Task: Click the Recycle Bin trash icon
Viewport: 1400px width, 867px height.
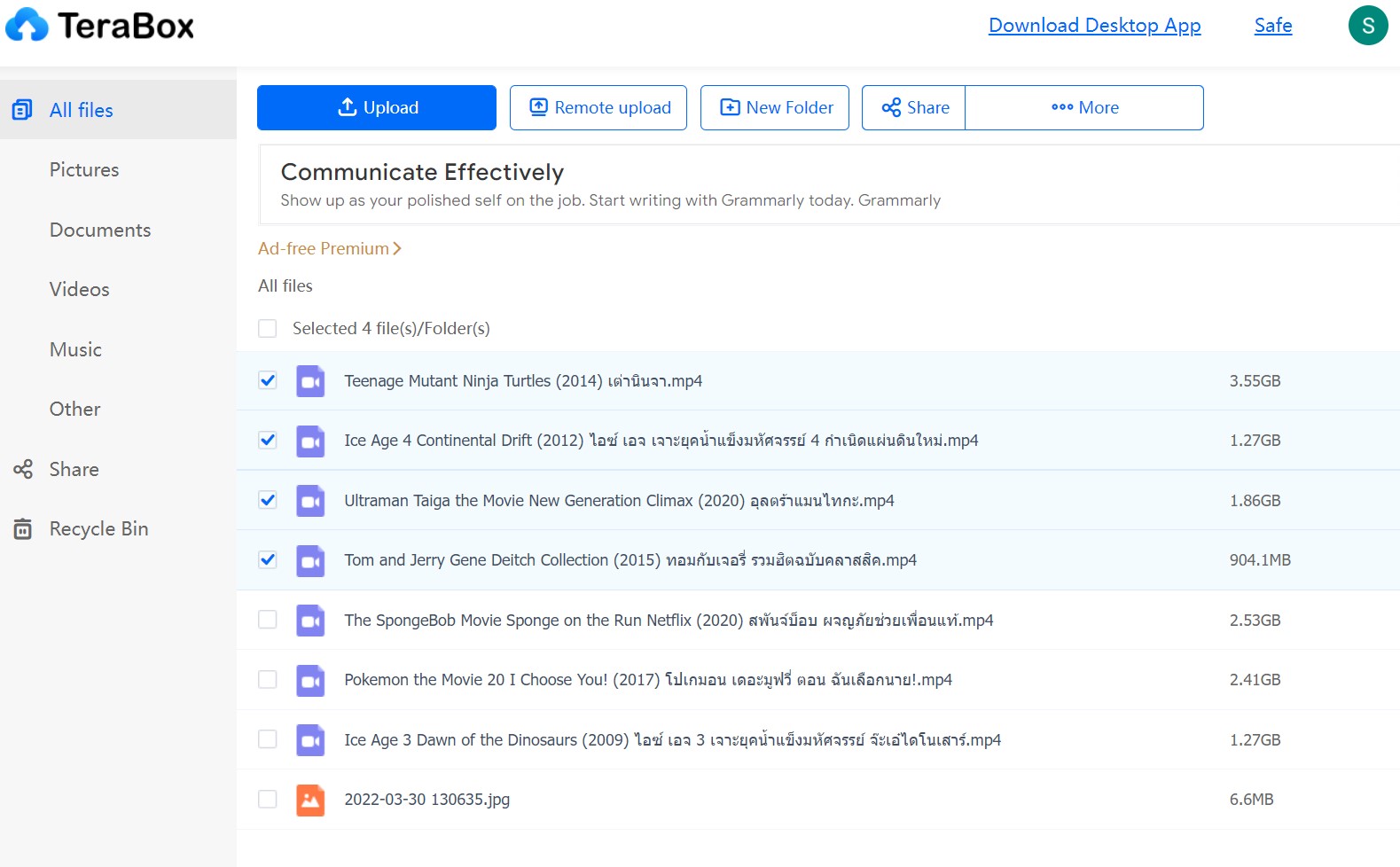Action: (23, 529)
